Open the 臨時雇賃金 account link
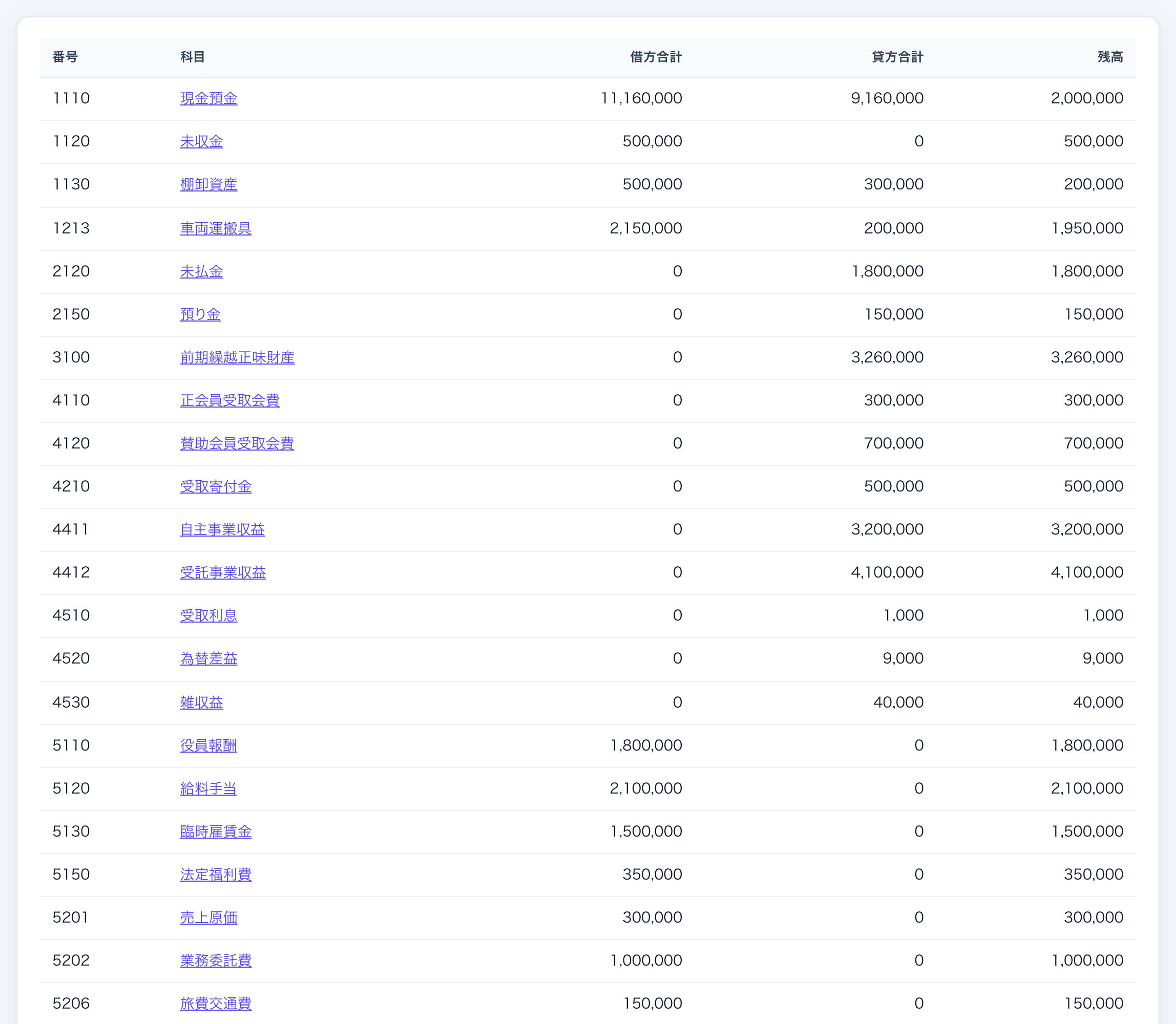This screenshot has width=1176, height=1024. coord(216,831)
